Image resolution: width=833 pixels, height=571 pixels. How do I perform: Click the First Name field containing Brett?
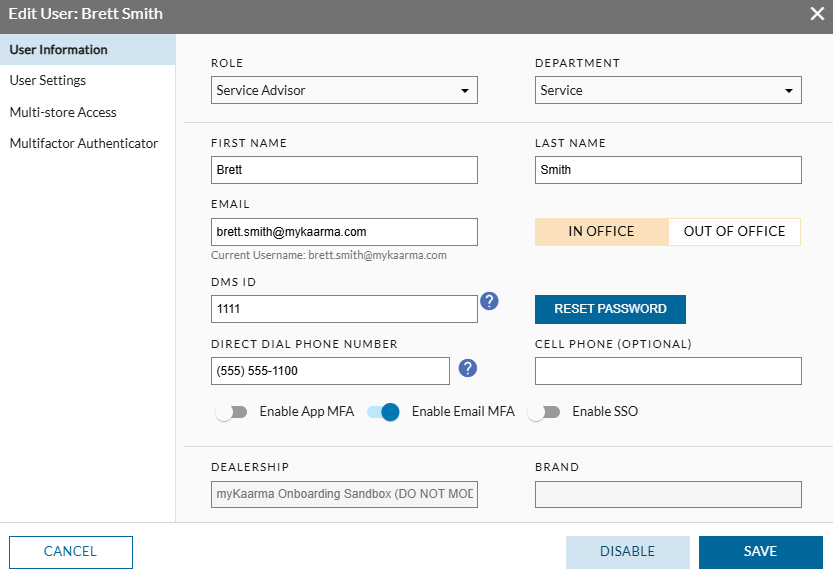(344, 170)
